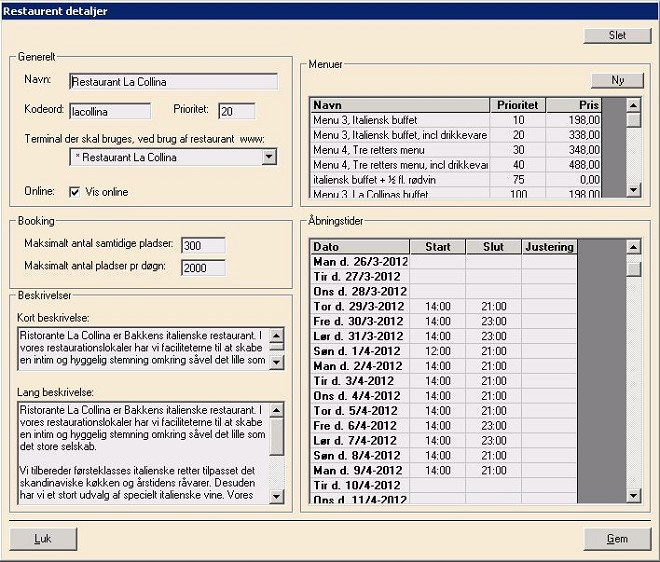Image resolution: width=660 pixels, height=562 pixels.
Task: Click Kort beskrivelse scroll down arrow
Action: pyautogui.click(x=277, y=362)
